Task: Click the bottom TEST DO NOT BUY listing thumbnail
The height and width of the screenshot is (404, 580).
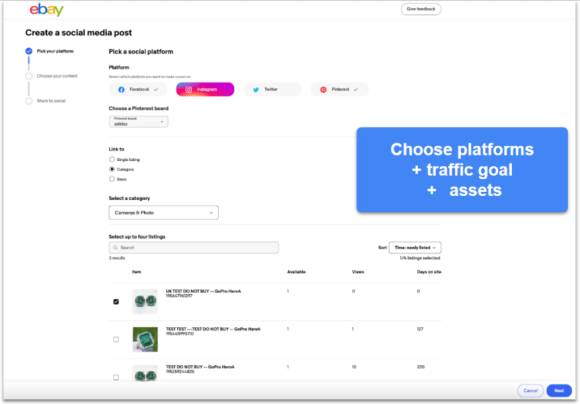Action: 145,374
